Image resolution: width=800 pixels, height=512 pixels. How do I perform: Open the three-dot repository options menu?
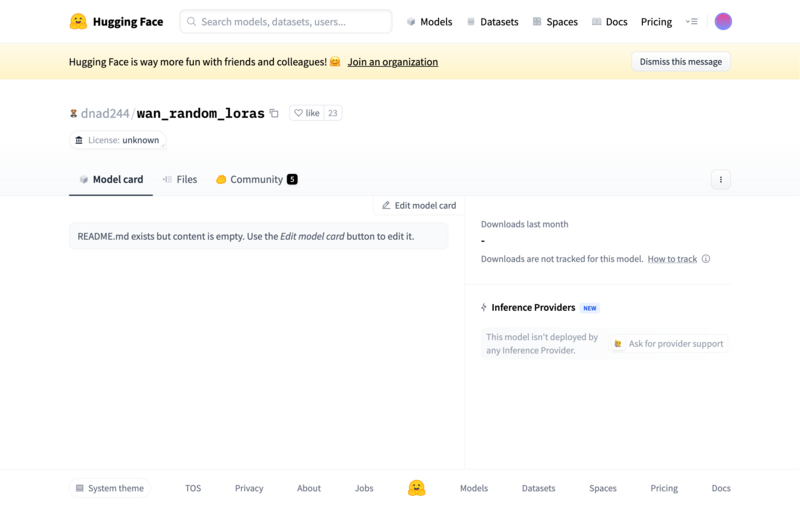point(720,180)
